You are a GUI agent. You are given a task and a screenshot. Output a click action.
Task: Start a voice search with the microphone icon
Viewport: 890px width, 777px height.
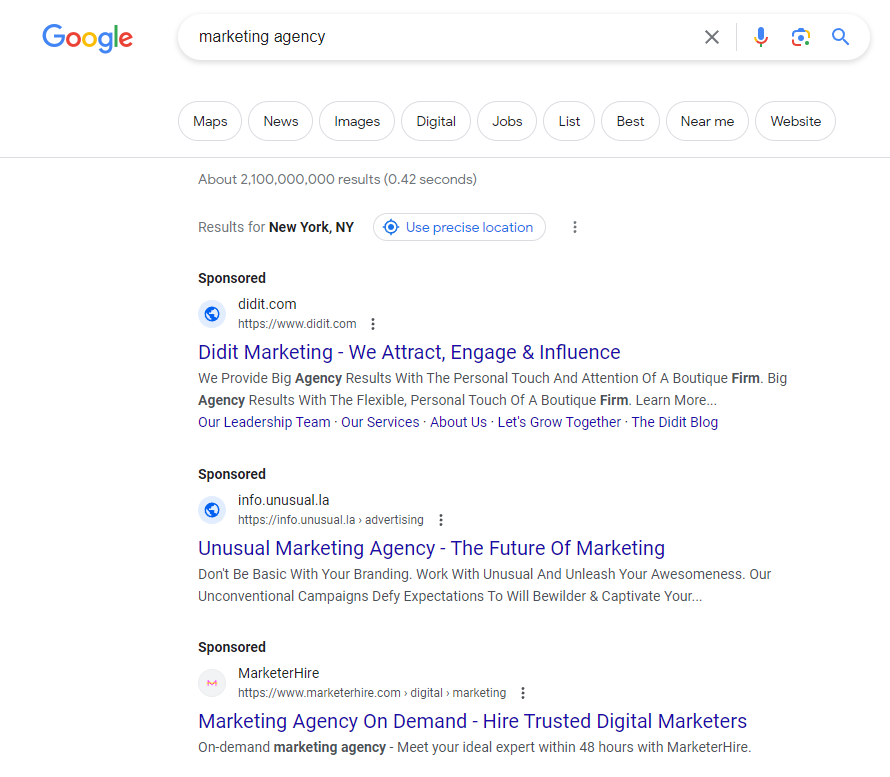761,36
